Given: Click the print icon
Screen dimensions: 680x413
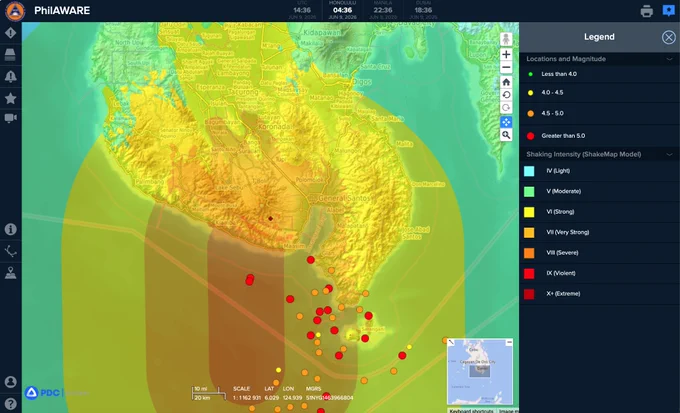Looking at the screenshot, I should click(647, 11).
